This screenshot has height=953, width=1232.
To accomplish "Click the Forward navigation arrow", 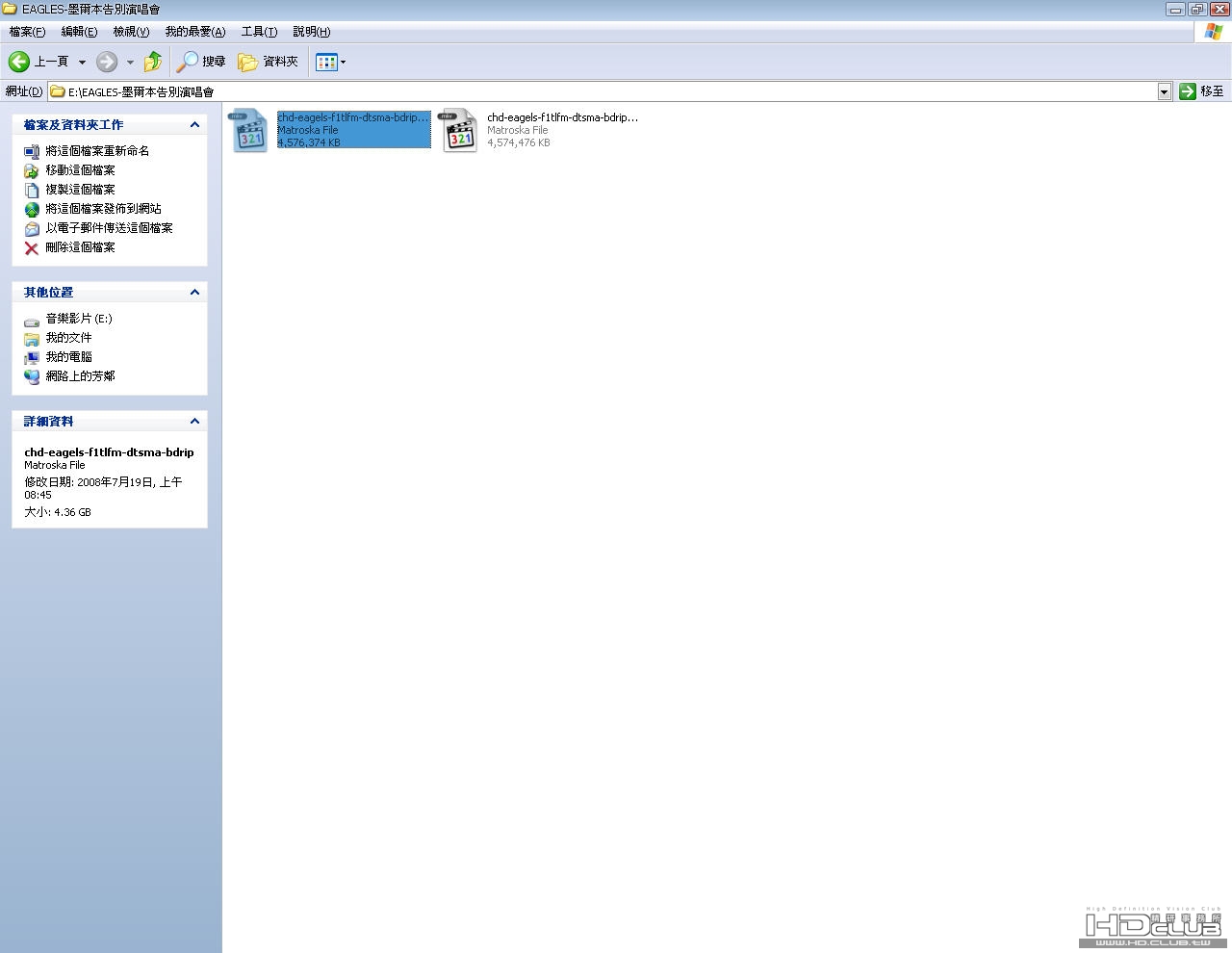I will pos(107,62).
